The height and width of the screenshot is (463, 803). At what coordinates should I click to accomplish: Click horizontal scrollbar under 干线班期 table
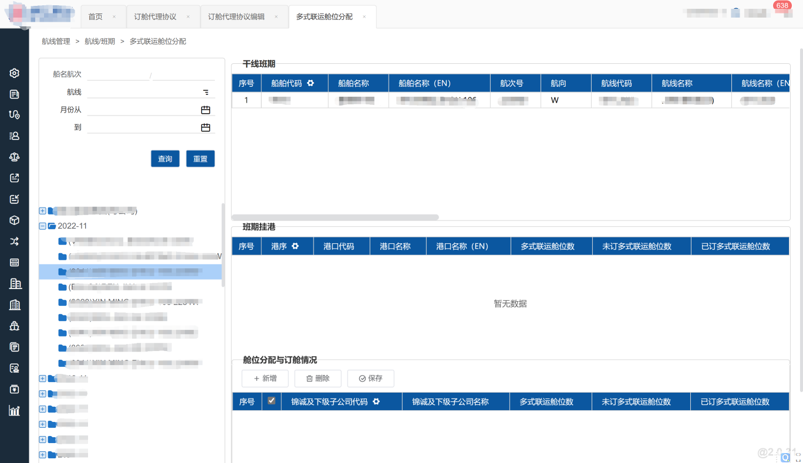(x=336, y=217)
